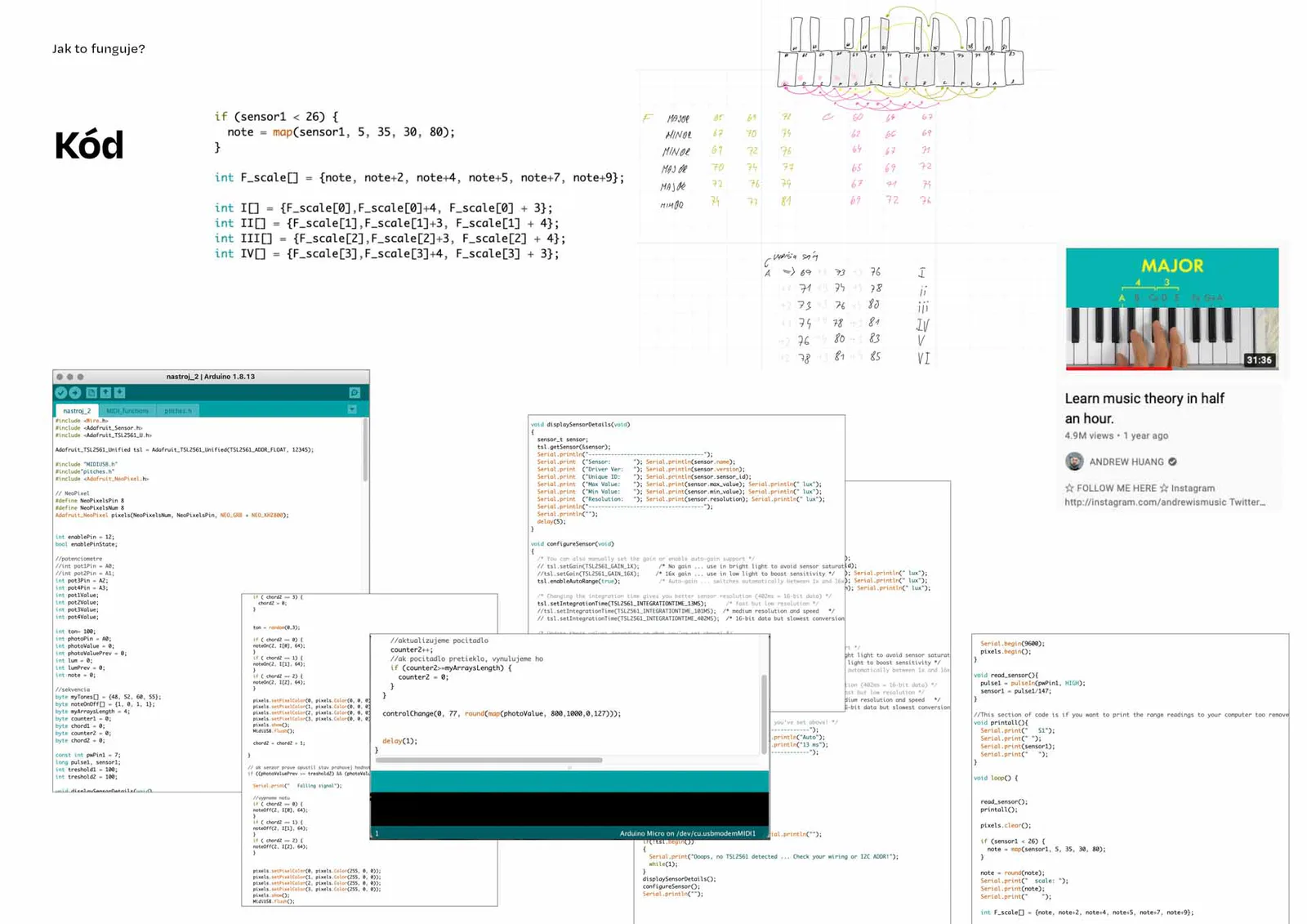Click the 'Learn music theory in half an hour.' title
This screenshot has width=1307, height=924.
click(x=1144, y=408)
